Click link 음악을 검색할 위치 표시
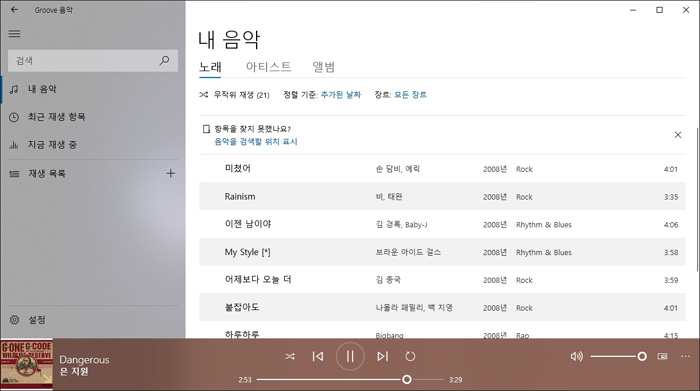Screen dimensions: 700x391 point(256,141)
